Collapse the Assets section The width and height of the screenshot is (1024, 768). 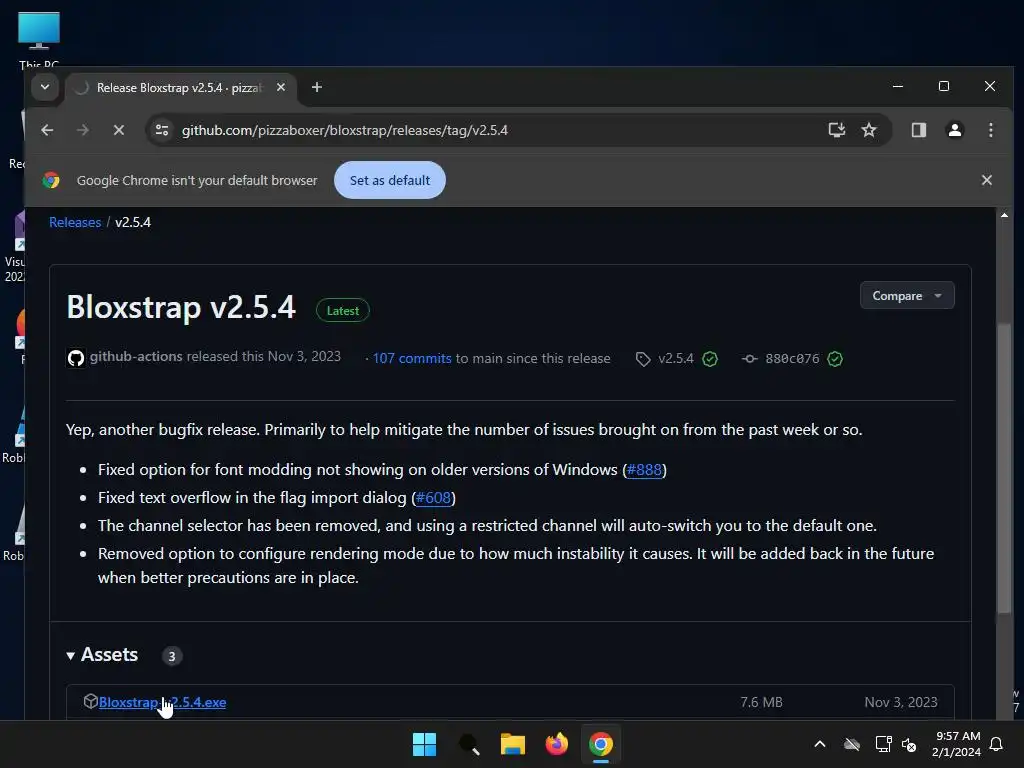[x=102, y=655]
